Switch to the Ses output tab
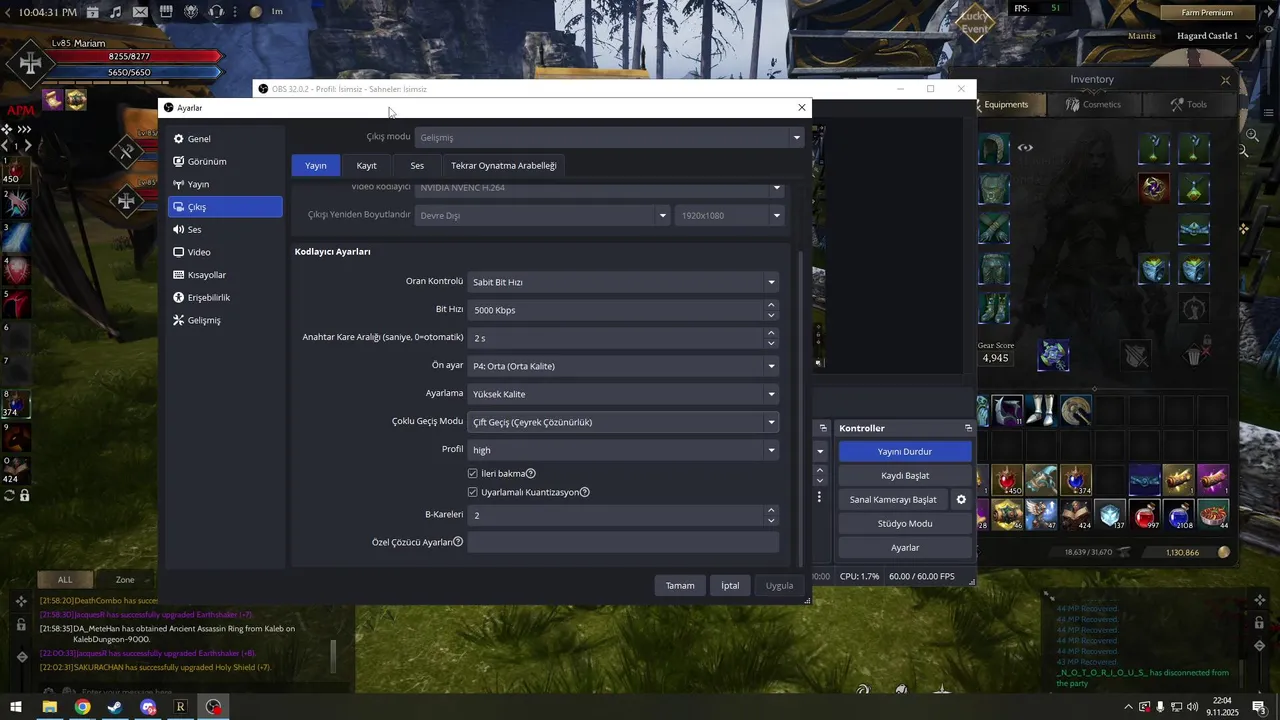The width and height of the screenshot is (1280, 720). (x=417, y=165)
